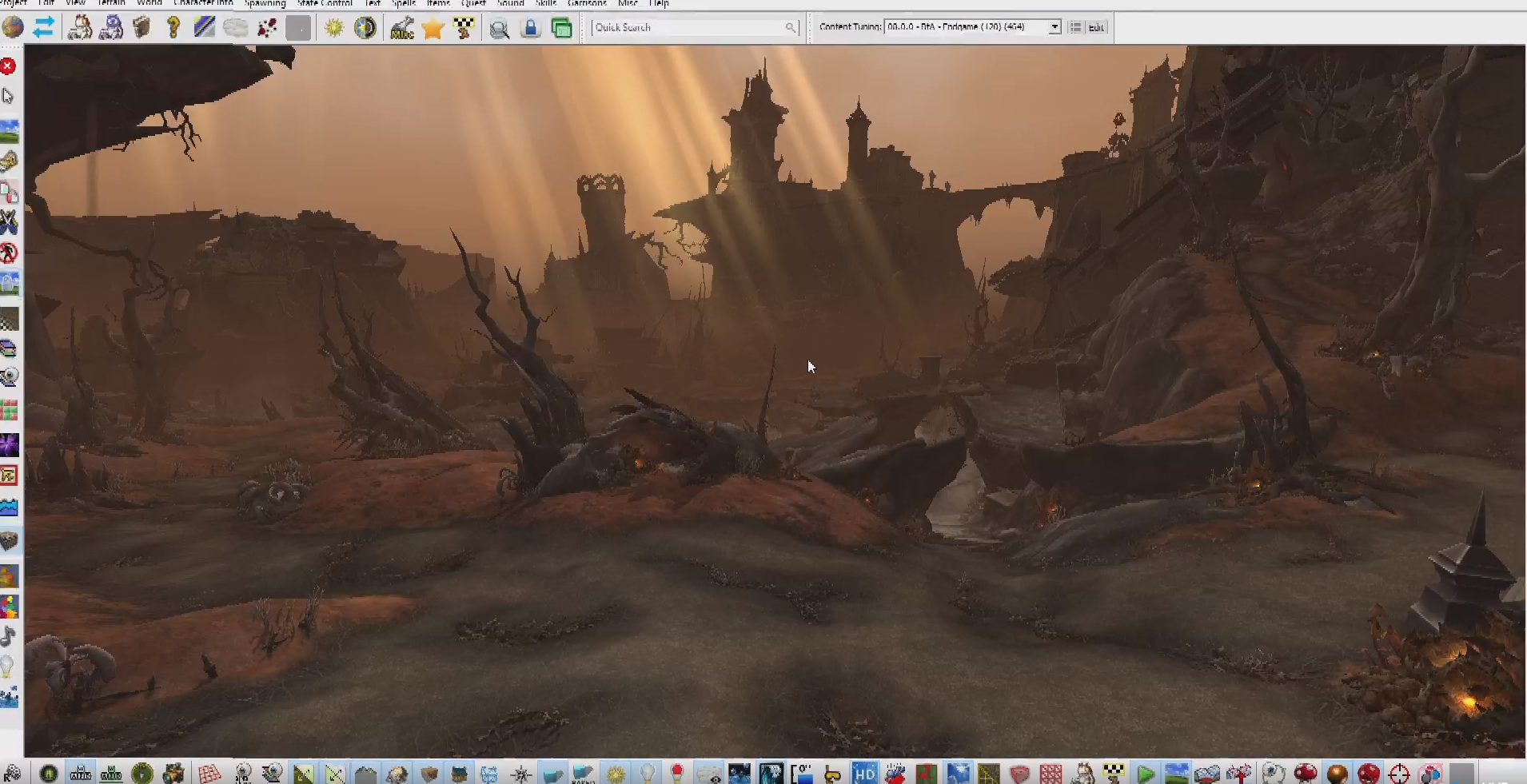This screenshot has height=784, width=1527.
Task: Click the list icon next to Edit
Action: [1076, 27]
